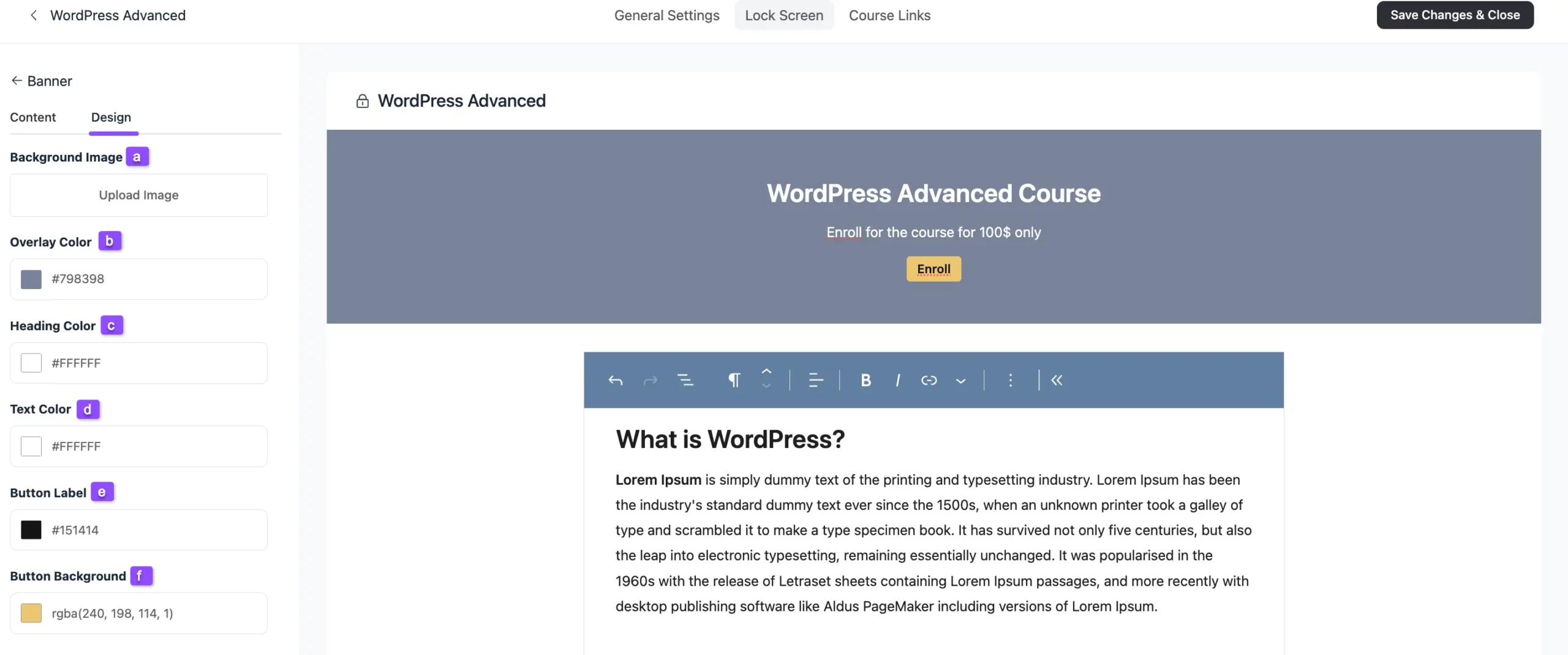Click the WordPress Advanced lock screen title
Viewport: 1568px width, 655px height.
(x=461, y=101)
